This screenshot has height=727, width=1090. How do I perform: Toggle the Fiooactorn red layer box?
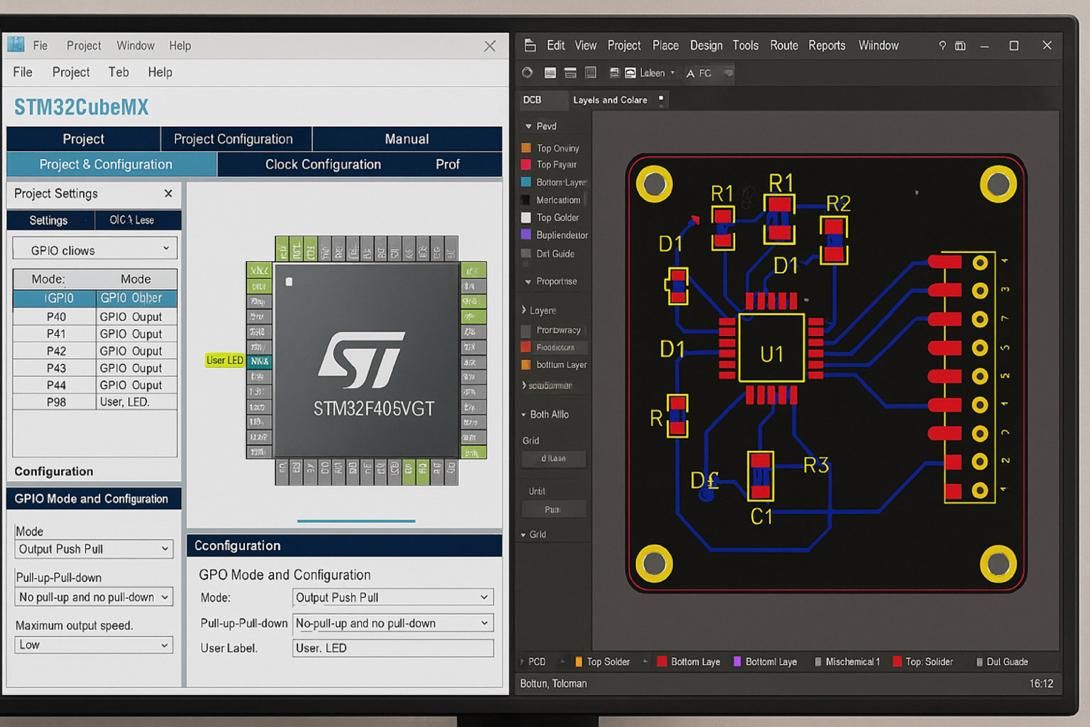[526, 347]
